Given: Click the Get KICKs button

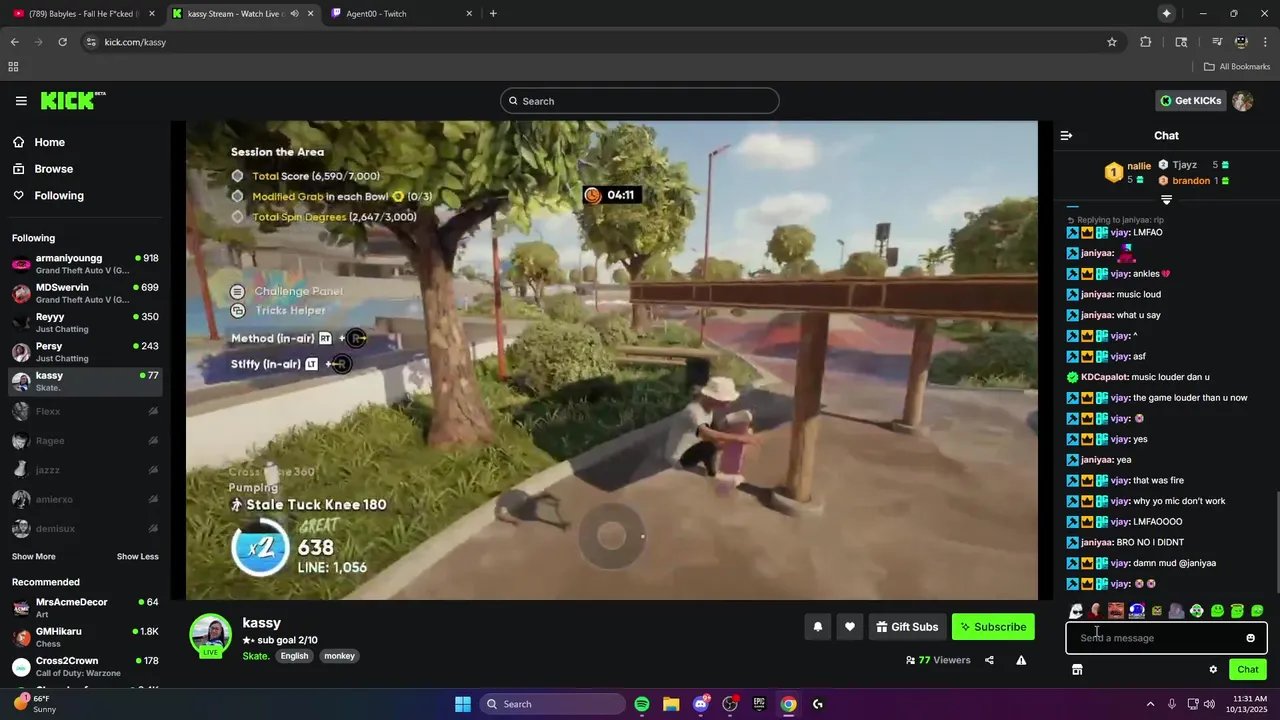Looking at the screenshot, I should coord(1190,101).
